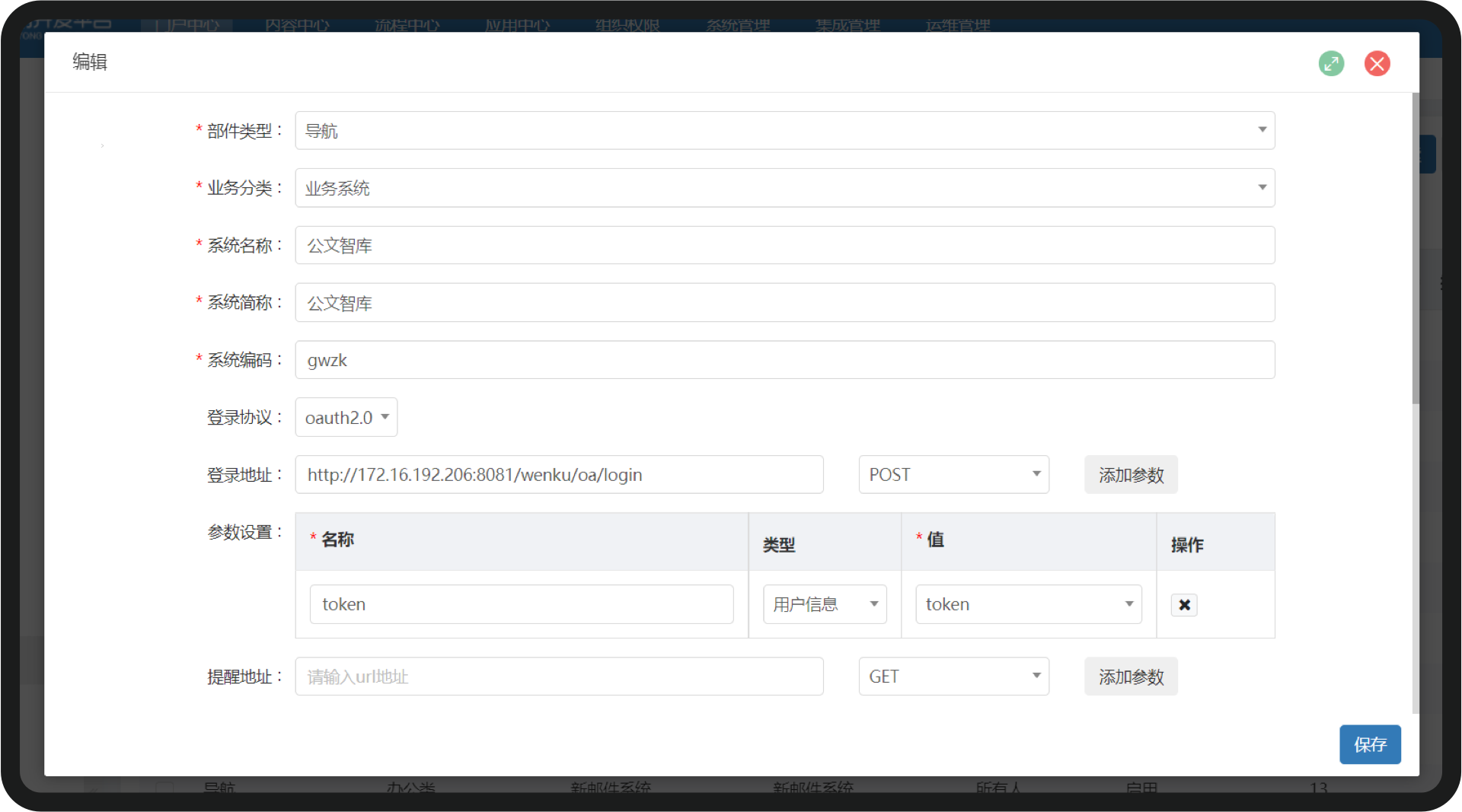Click the 登录地址 URL field
Image resolution: width=1462 pixels, height=812 pixels.
(x=560, y=475)
